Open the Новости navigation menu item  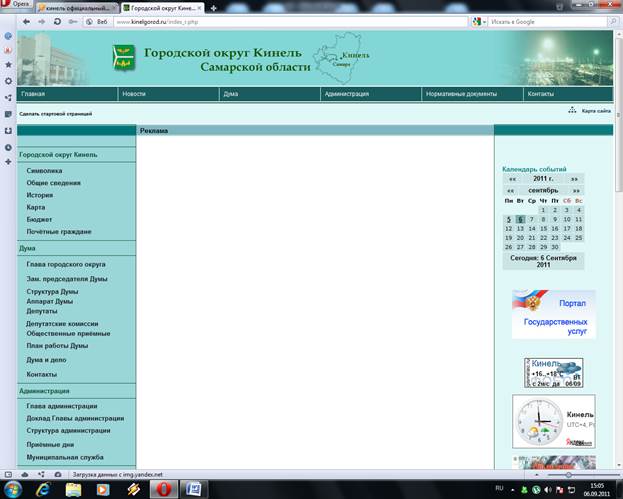click(133, 94)
